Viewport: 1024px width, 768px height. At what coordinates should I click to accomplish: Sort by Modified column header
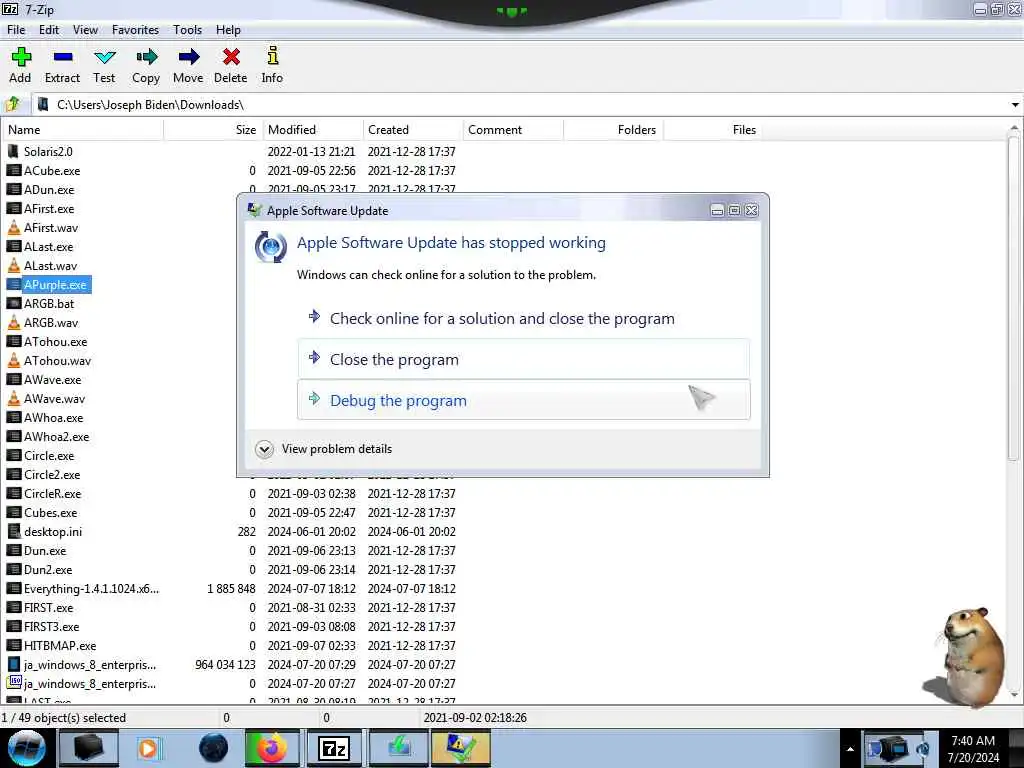(x=313, y=130)
